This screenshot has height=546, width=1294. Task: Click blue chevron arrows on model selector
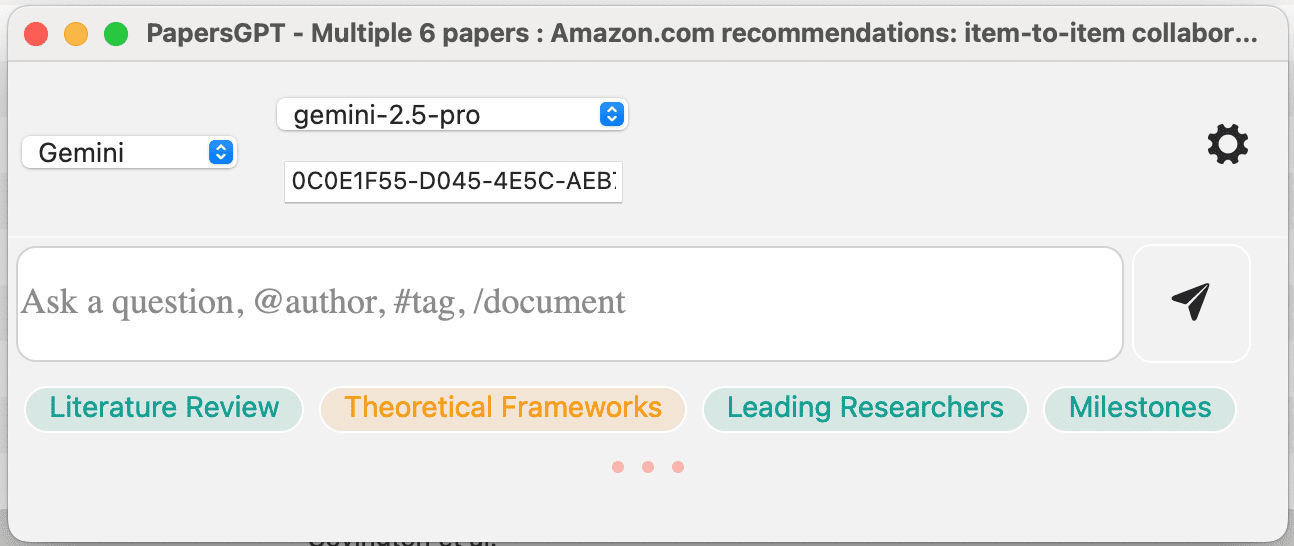click(x=611, y=114)
